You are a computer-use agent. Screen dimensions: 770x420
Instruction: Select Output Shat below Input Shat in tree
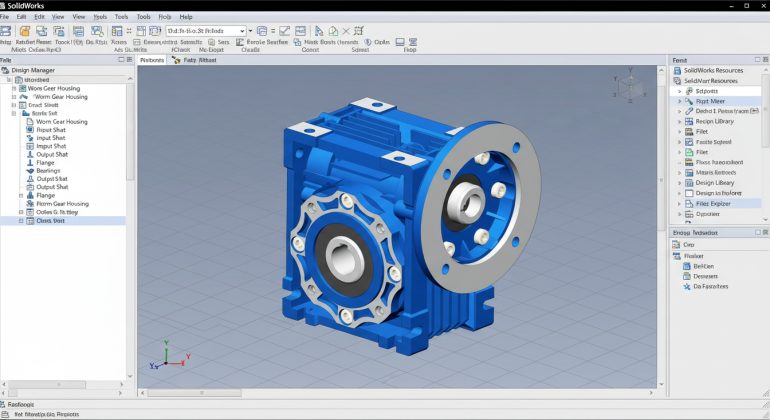tap(52, 154)
